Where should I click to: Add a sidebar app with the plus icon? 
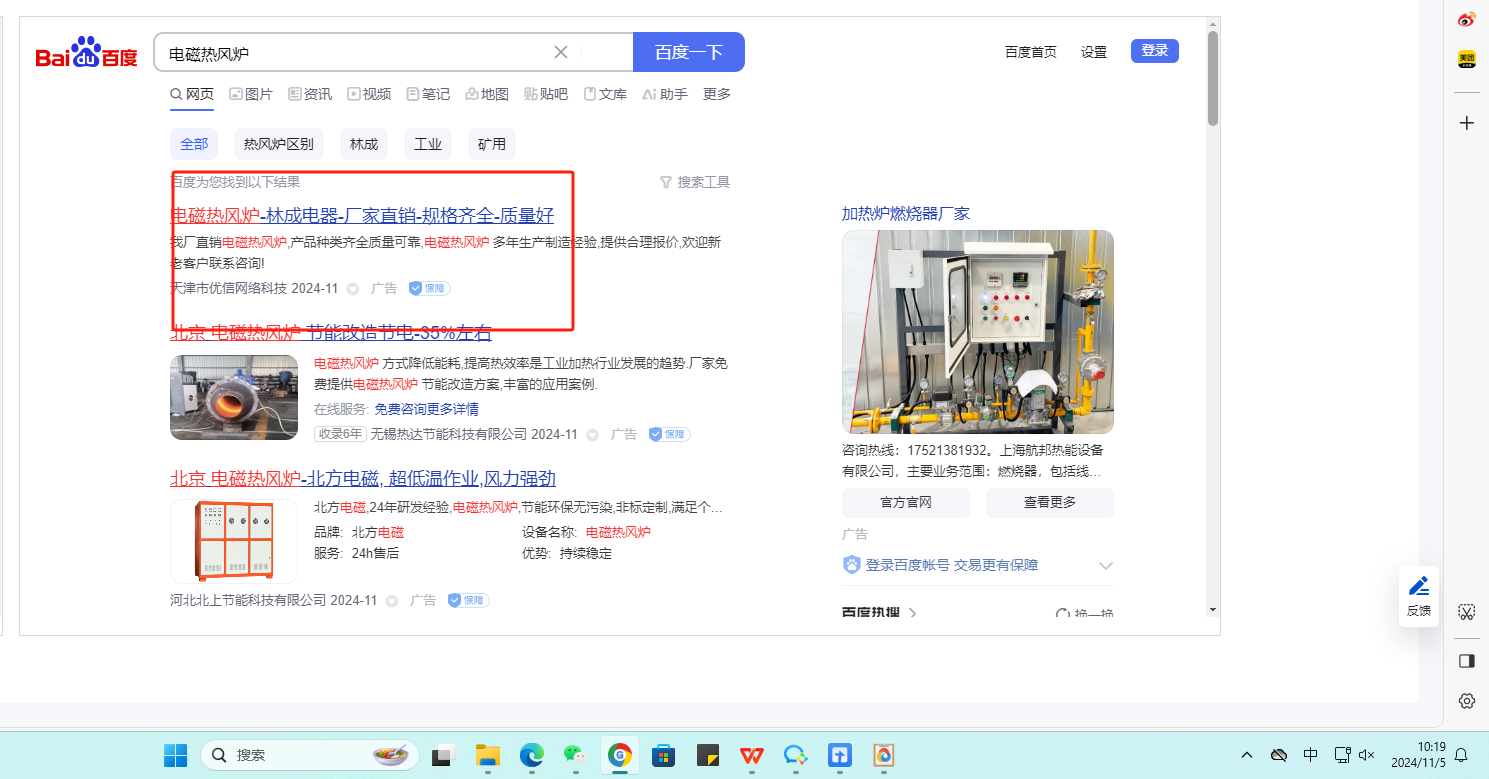coord(1467,123)
